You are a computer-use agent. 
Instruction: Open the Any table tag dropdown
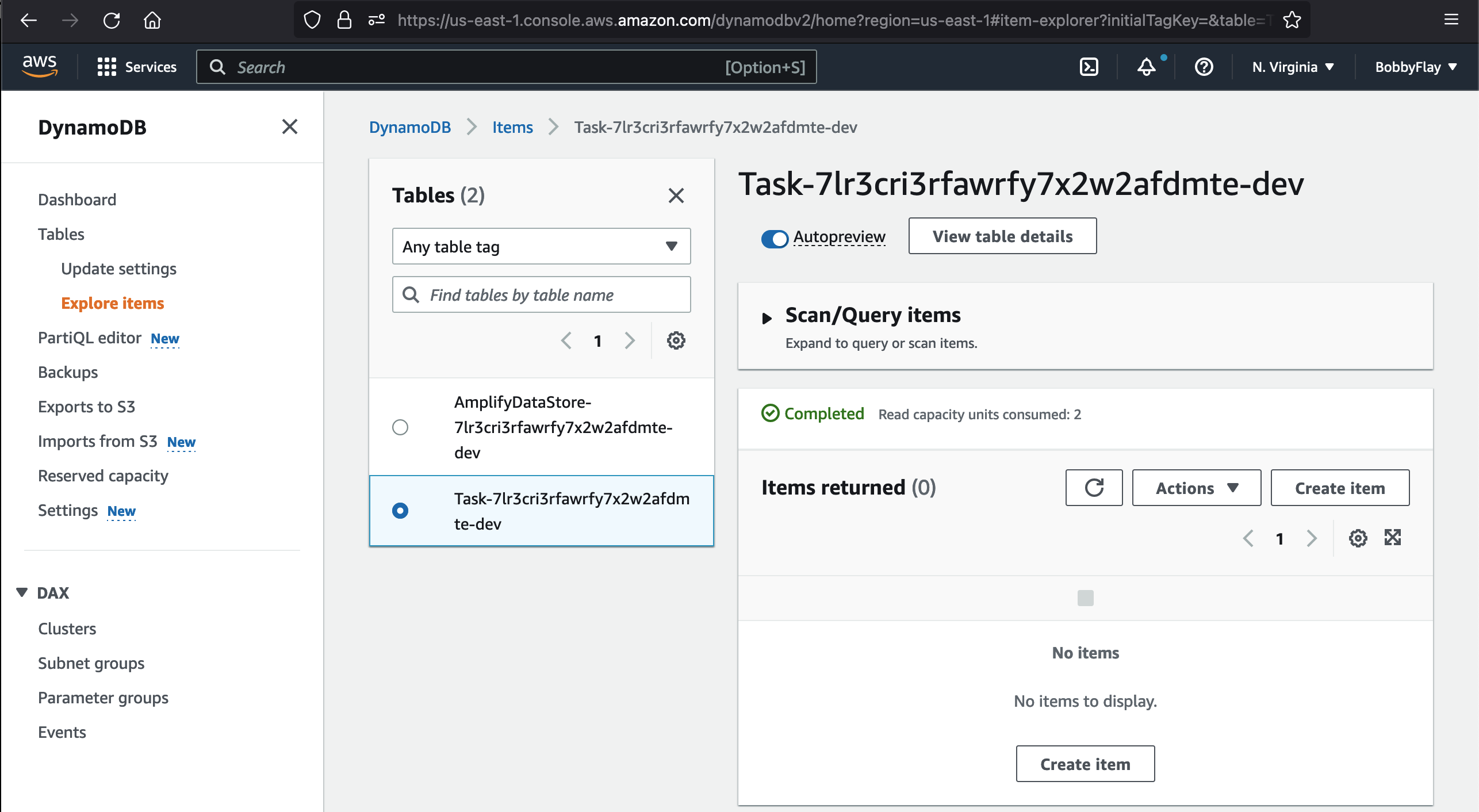pos(541,246)
